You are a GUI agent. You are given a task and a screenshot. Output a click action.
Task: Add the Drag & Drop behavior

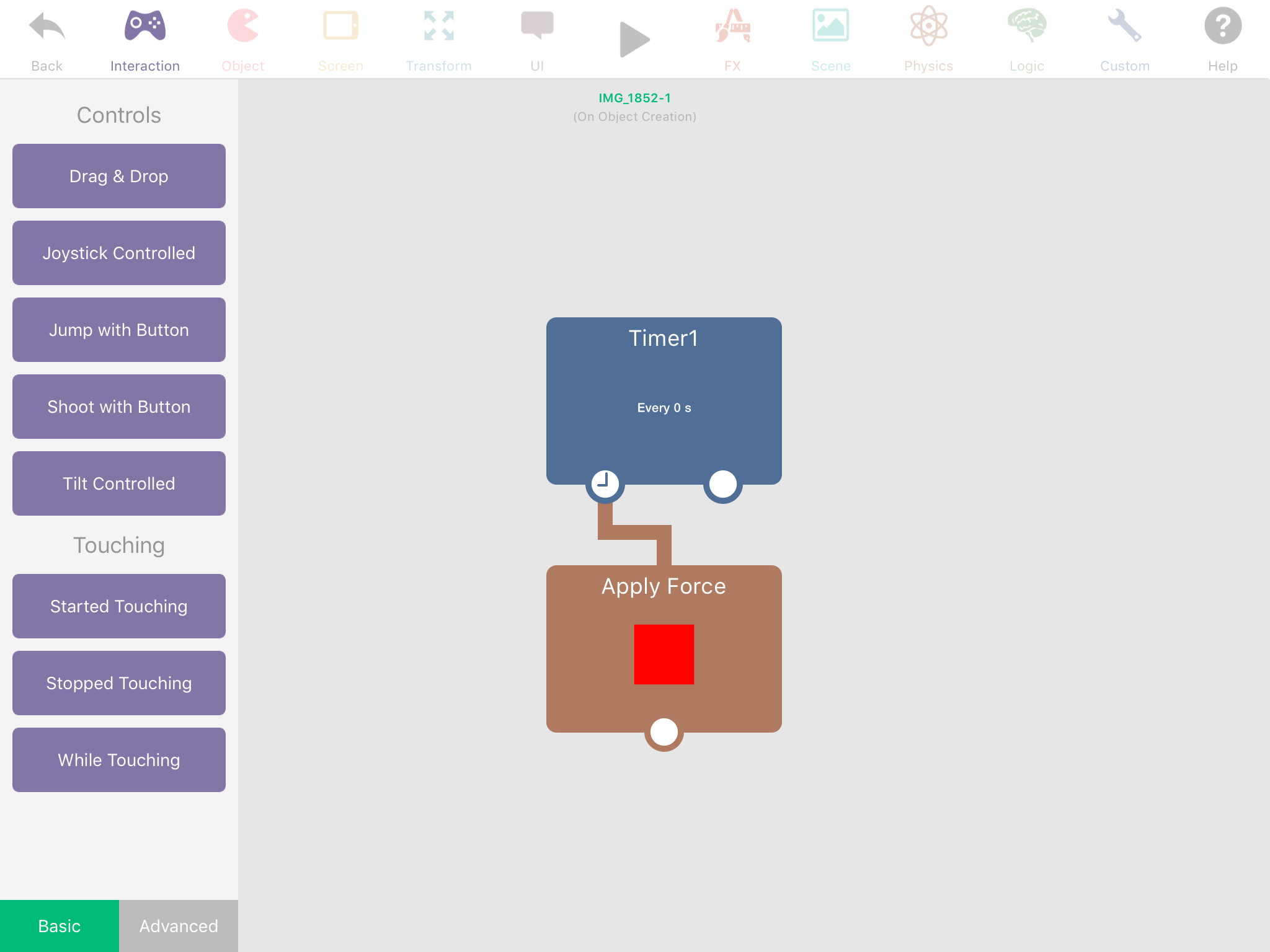119,176
